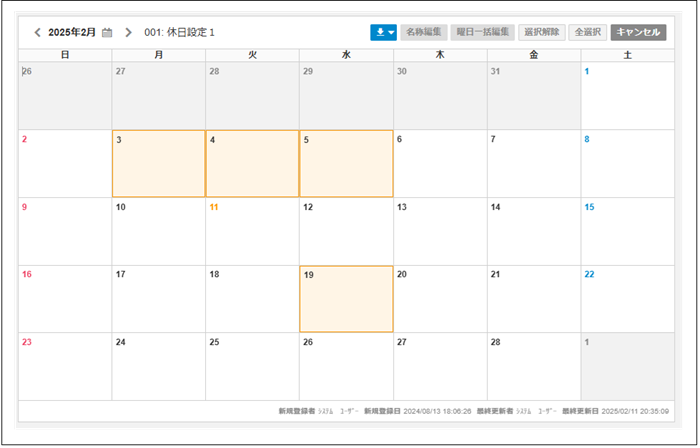
Task: Select the 火 weekday column header
Action: tap(252, 55)
